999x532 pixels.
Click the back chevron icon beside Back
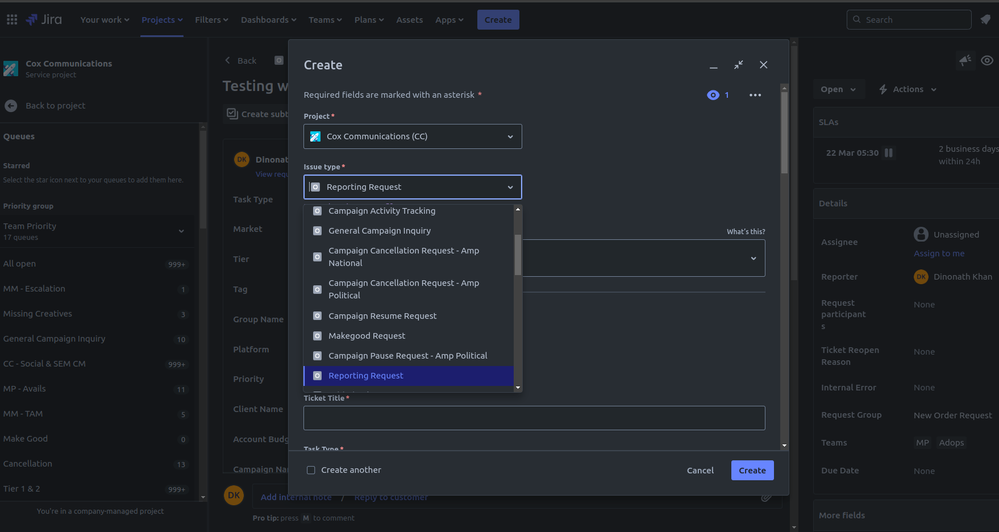click(x=227, y=61)
